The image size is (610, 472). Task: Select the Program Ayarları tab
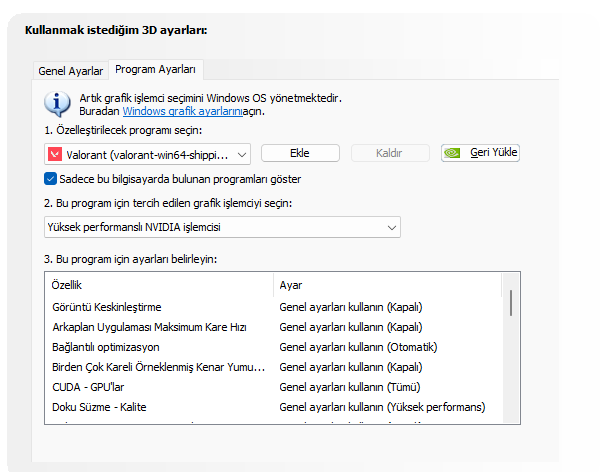[155, 69]
